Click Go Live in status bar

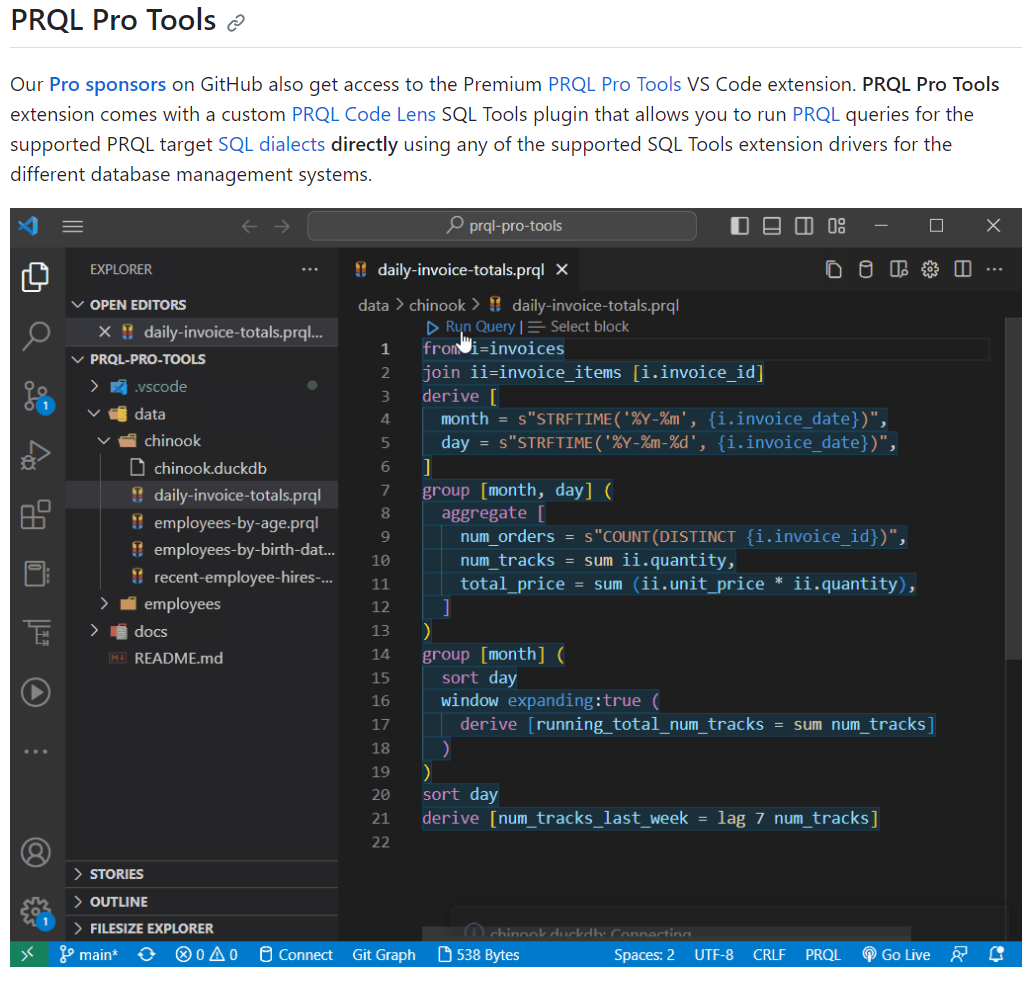[x=896, y=955]
